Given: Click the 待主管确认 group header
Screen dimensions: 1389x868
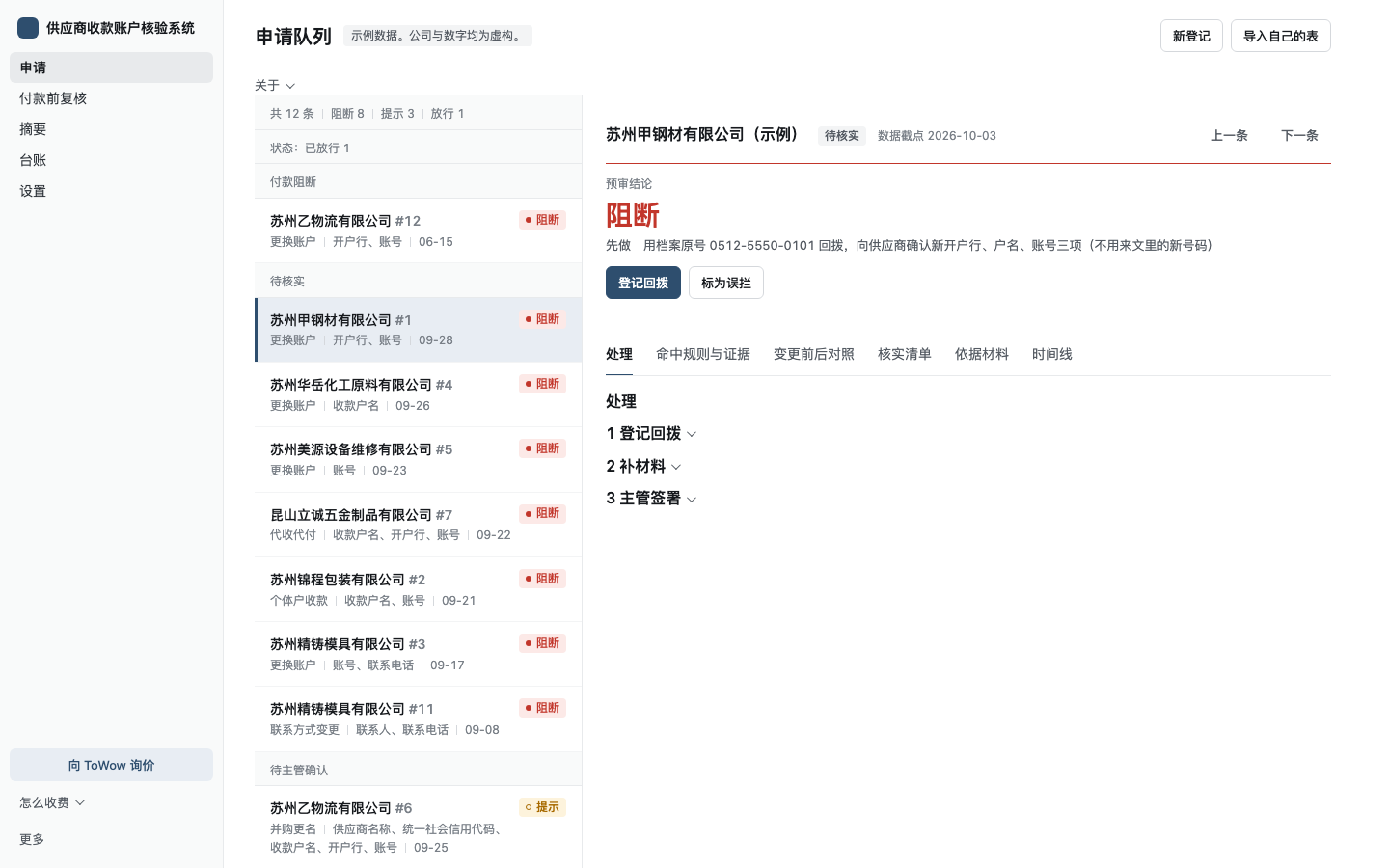Looking at the screenshot, I should click(x=418, y=771).
